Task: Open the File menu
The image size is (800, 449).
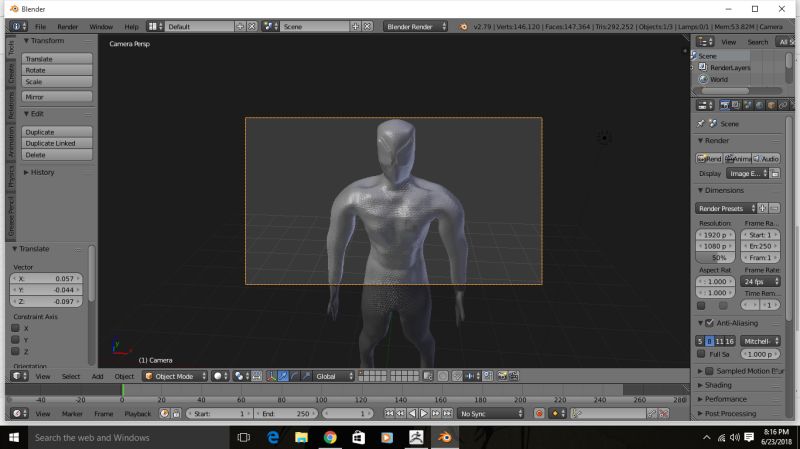Action: pos(40,27)
